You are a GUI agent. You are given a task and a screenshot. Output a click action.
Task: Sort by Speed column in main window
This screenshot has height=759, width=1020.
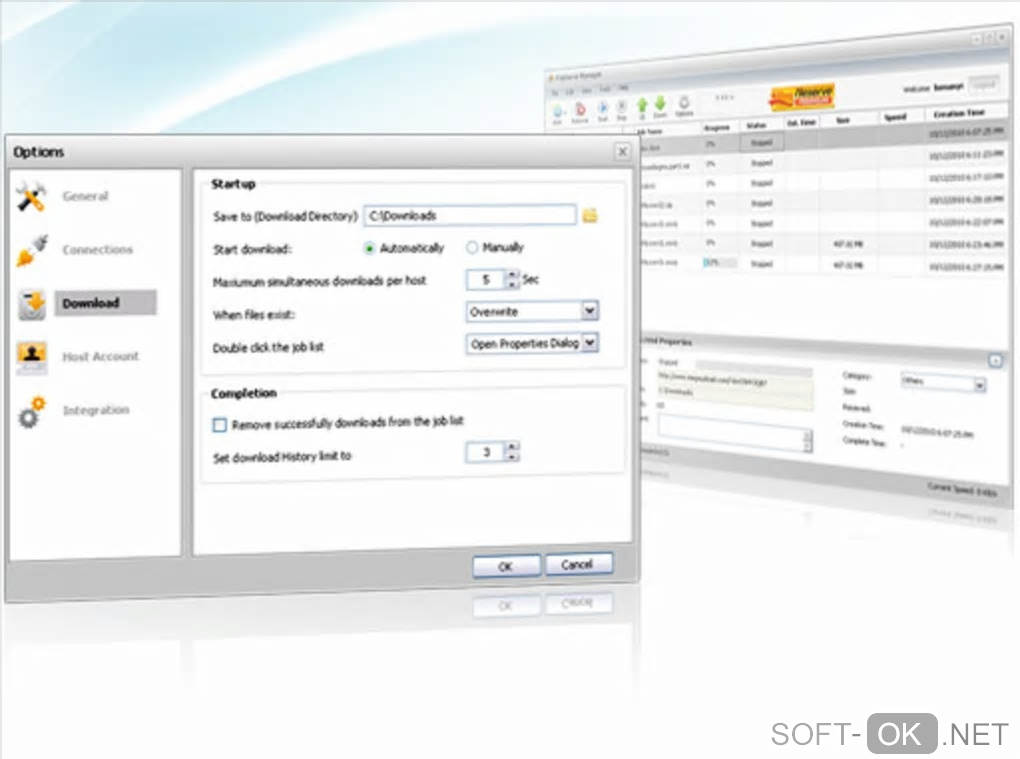coord(896,118)
